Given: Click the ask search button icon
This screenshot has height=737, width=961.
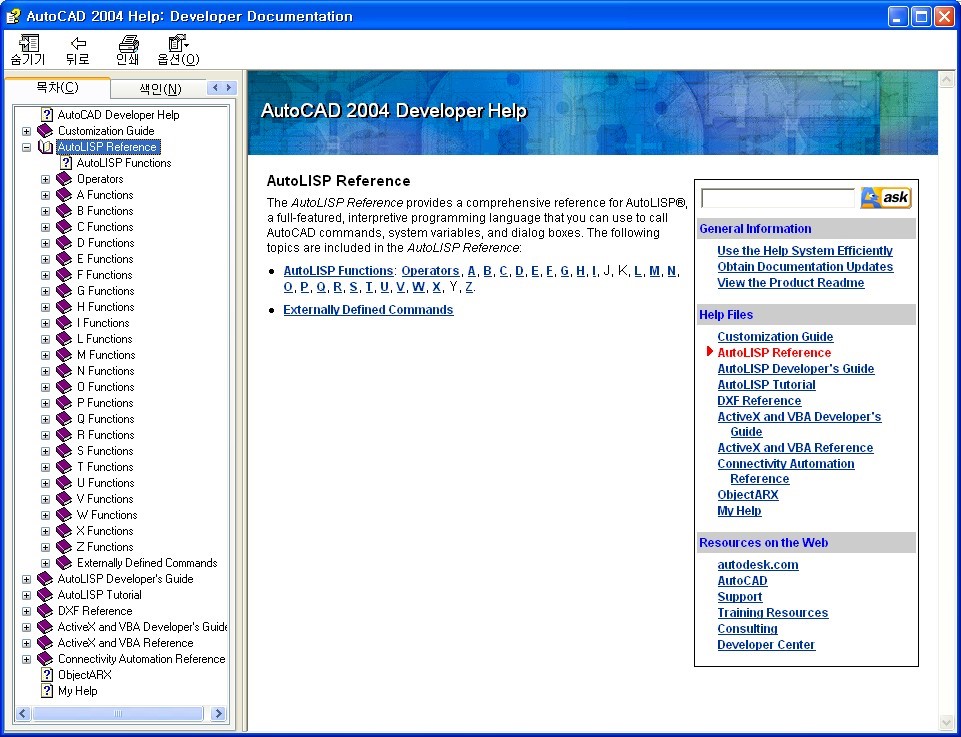Looking at the screenshot, I should (x=886, y=197).
